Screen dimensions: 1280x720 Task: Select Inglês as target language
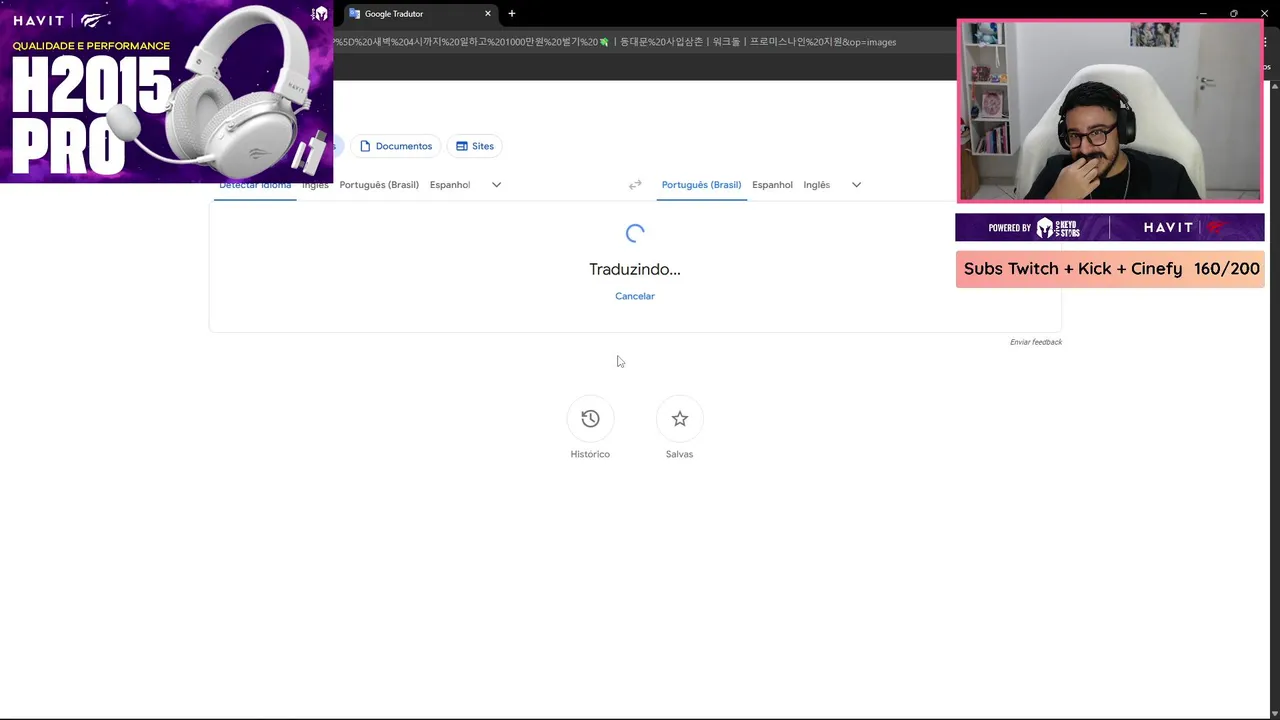coord(816,185)
